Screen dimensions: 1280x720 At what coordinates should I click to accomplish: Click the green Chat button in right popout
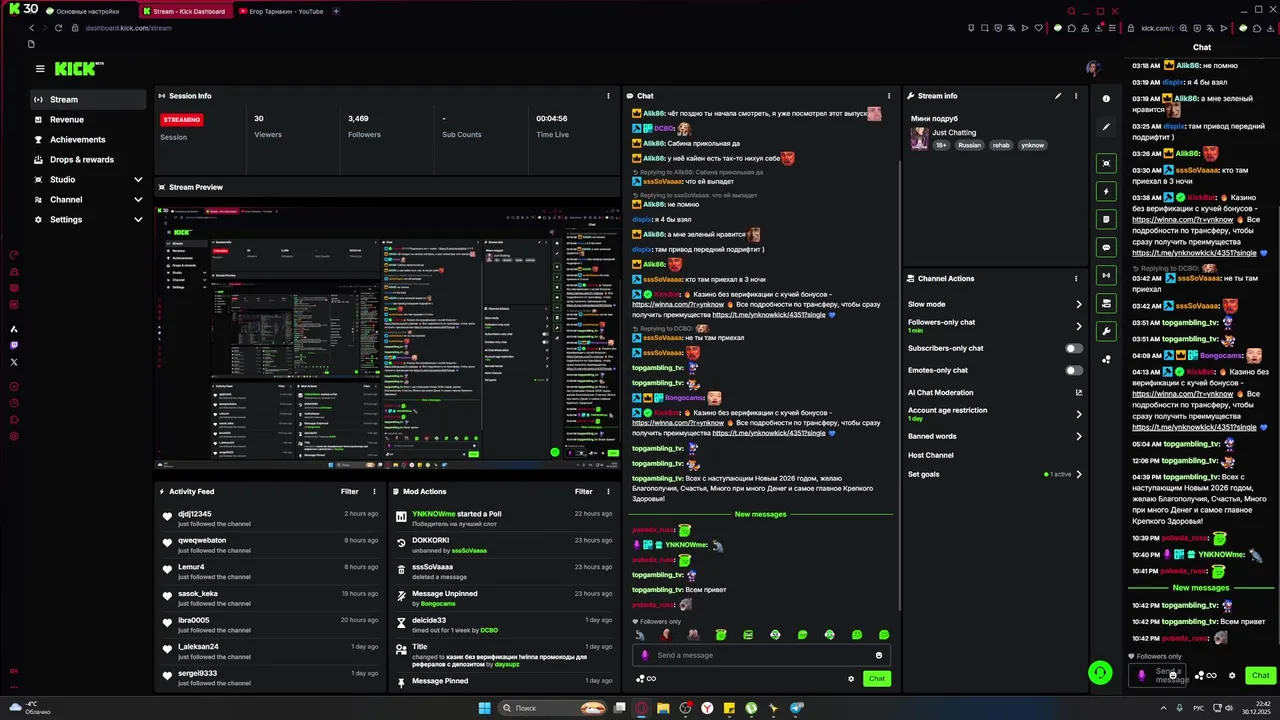tap(1260, 675)
